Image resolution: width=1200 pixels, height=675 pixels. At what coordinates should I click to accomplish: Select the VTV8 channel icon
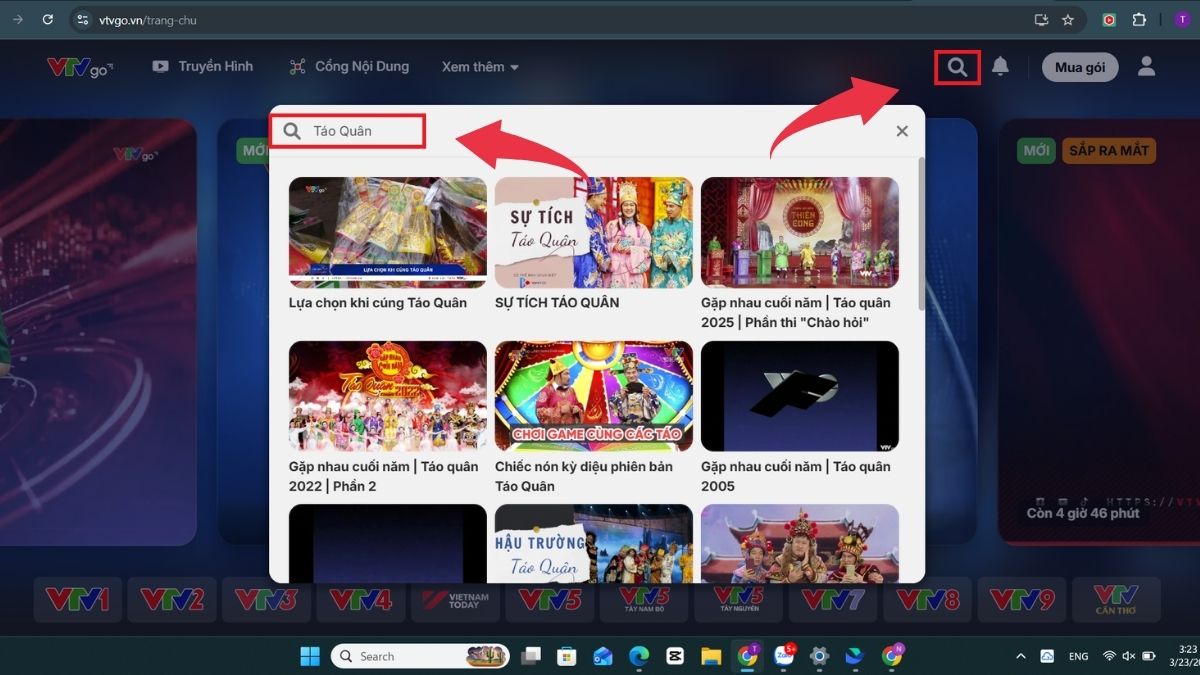(927, 599)
